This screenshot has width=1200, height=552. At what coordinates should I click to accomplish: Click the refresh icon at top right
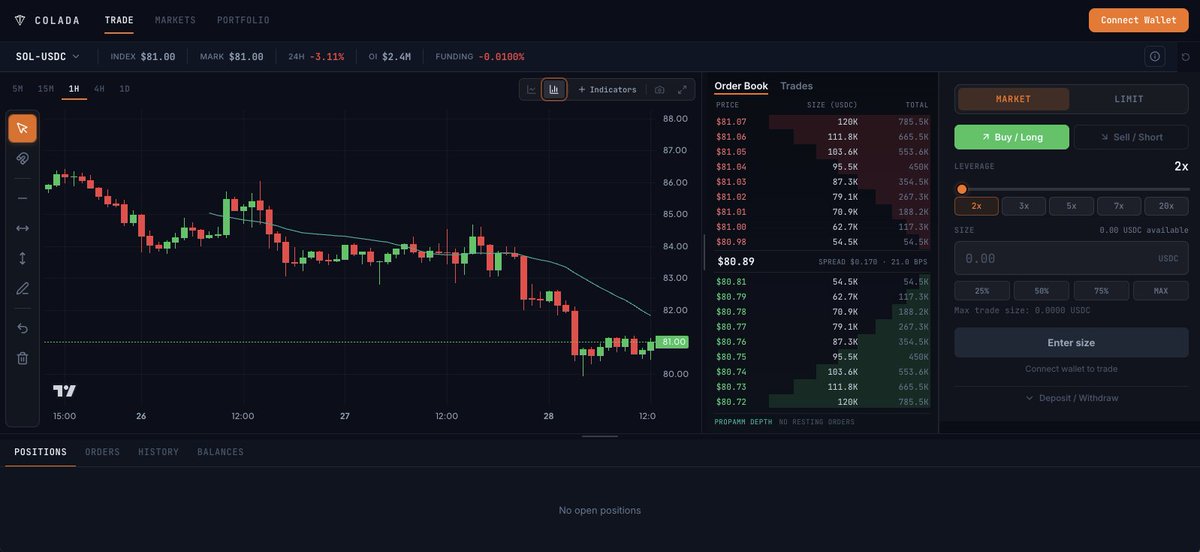pyautogui.click(x=1186, y=56)
